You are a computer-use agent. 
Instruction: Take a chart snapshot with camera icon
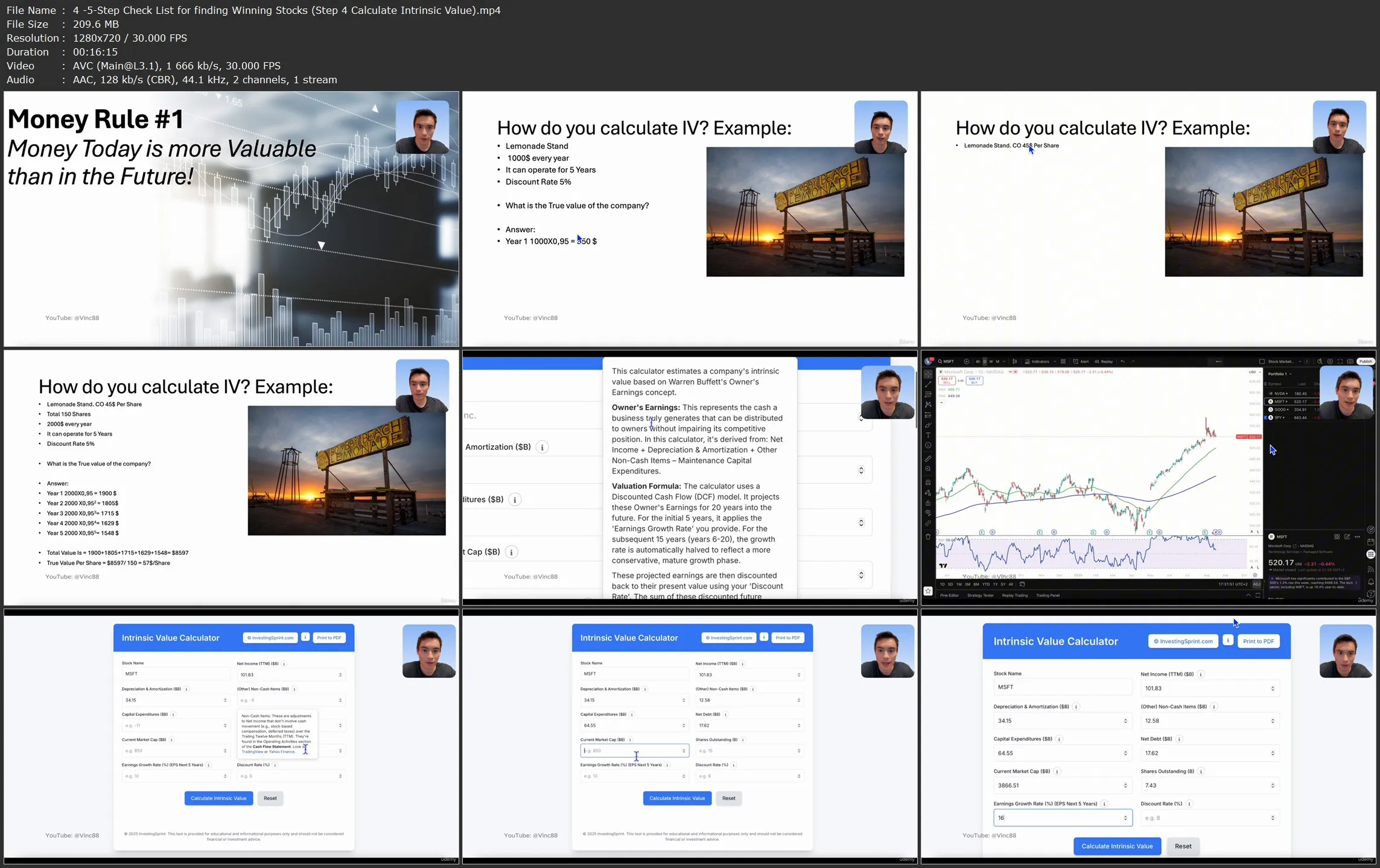click(x=1350, y=361)
